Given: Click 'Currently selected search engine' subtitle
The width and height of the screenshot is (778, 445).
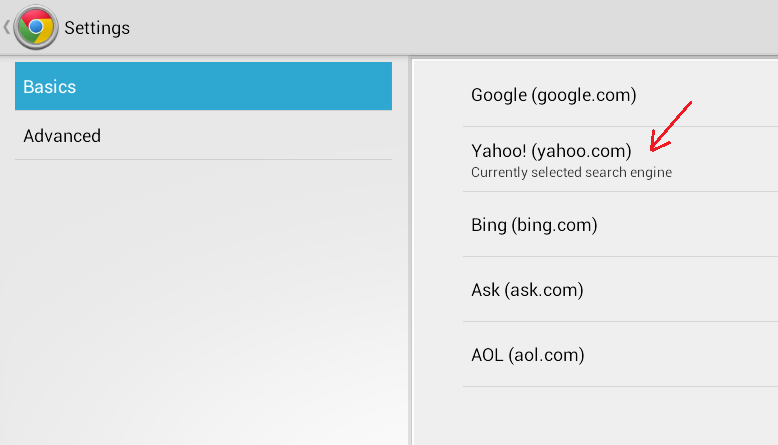Looking at the screenshot, I should pos(572,172).
